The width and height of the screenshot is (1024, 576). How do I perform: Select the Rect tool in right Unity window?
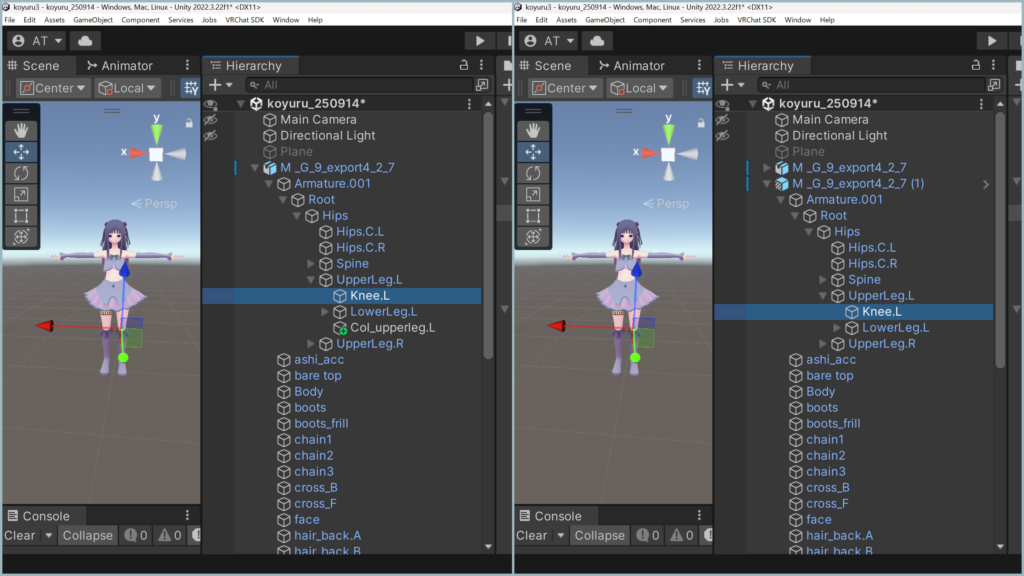[533, 216]
